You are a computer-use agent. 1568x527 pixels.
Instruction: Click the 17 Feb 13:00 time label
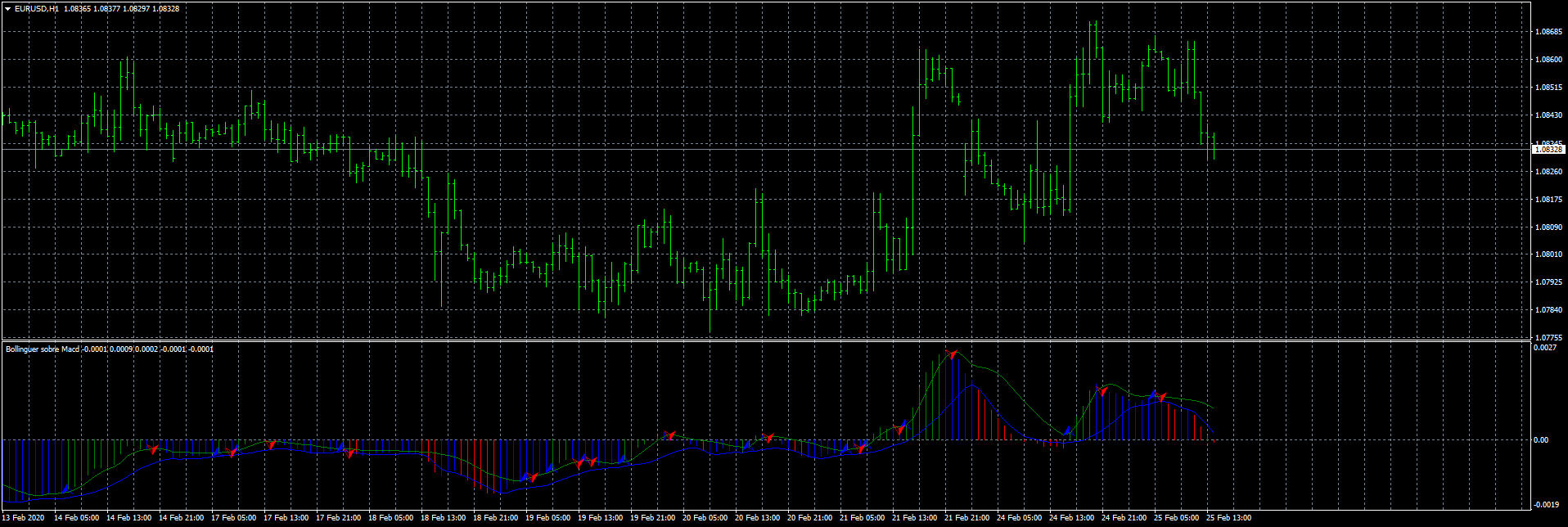(x=286, y=517)
